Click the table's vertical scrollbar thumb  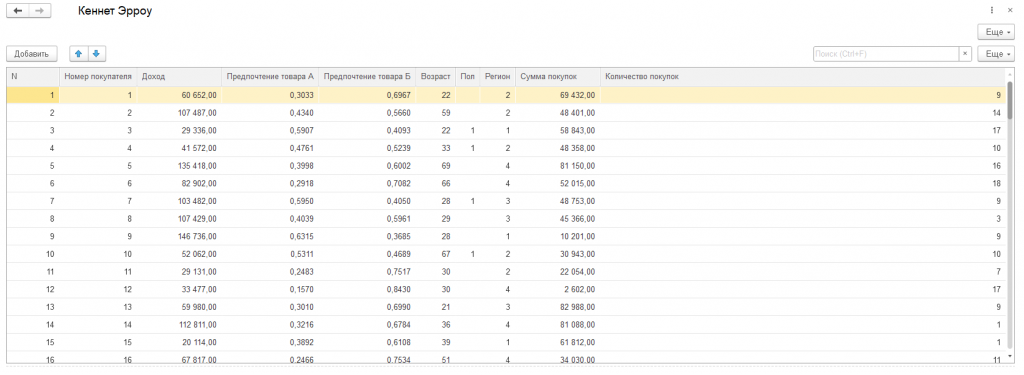(x=1010, y=101)
